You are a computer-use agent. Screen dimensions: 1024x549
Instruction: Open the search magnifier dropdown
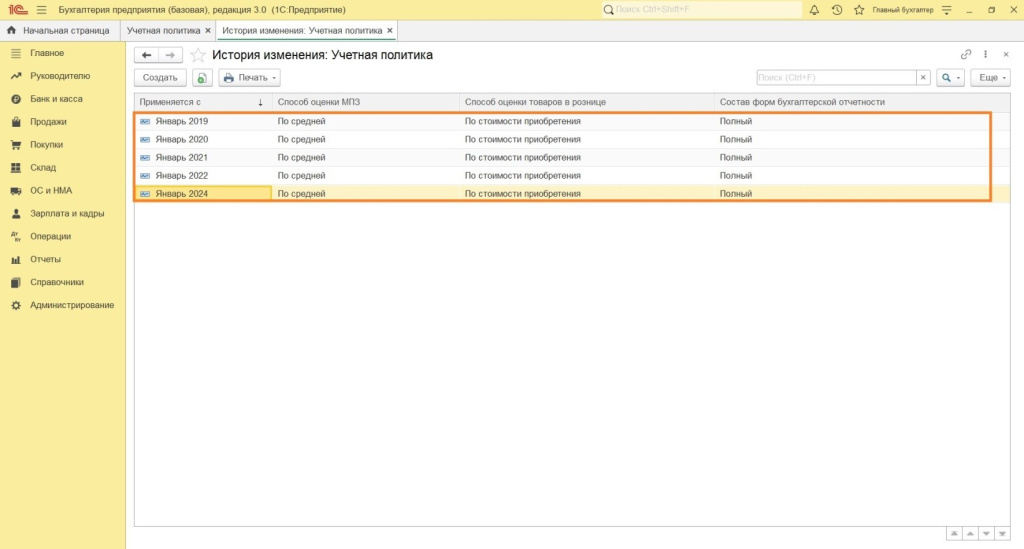950,78
